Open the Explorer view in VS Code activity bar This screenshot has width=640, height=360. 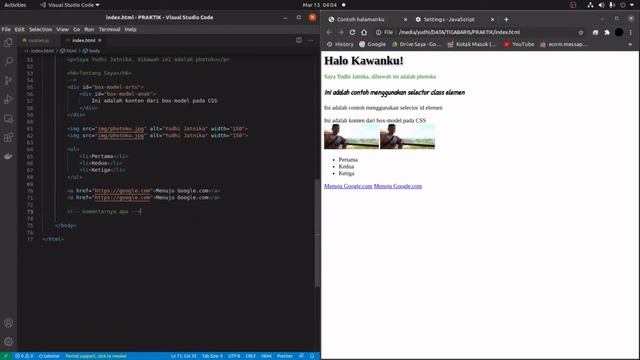[8, 42]
